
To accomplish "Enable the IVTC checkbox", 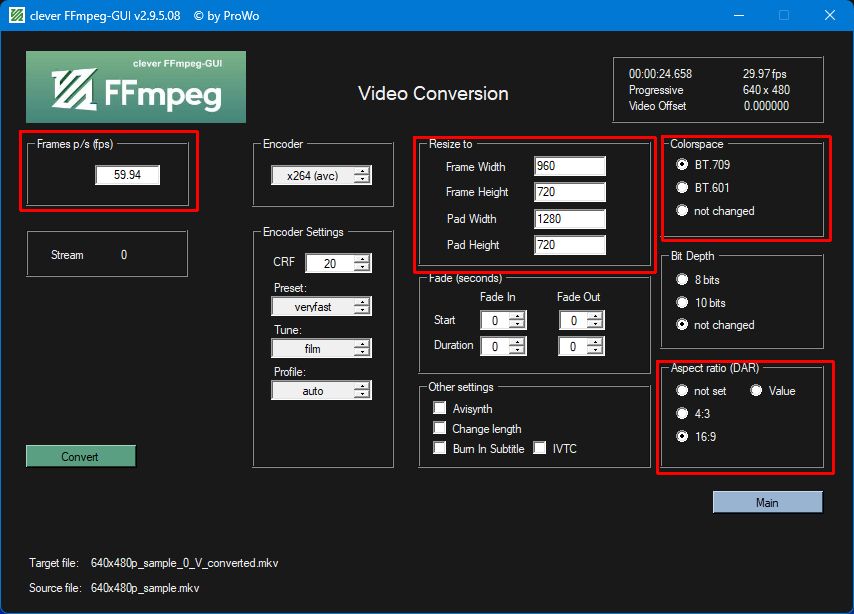I will click(x=540, y=448).
